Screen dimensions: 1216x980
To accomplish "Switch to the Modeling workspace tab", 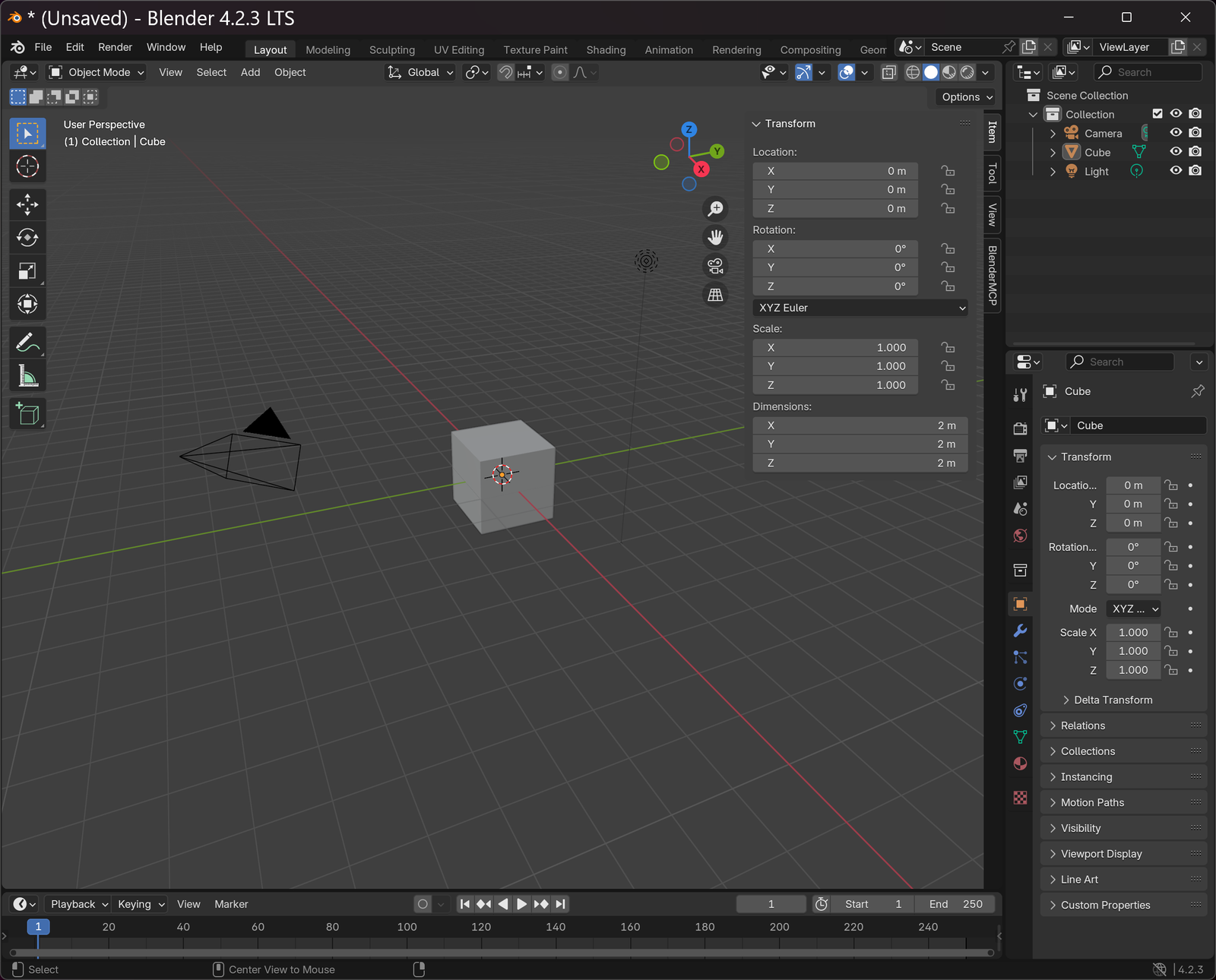I will point(328,49).
